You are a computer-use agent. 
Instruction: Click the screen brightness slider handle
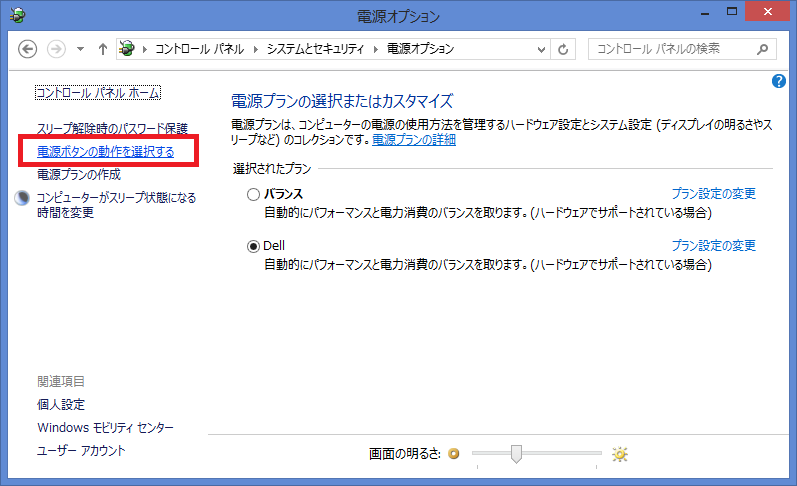[516, 454]
